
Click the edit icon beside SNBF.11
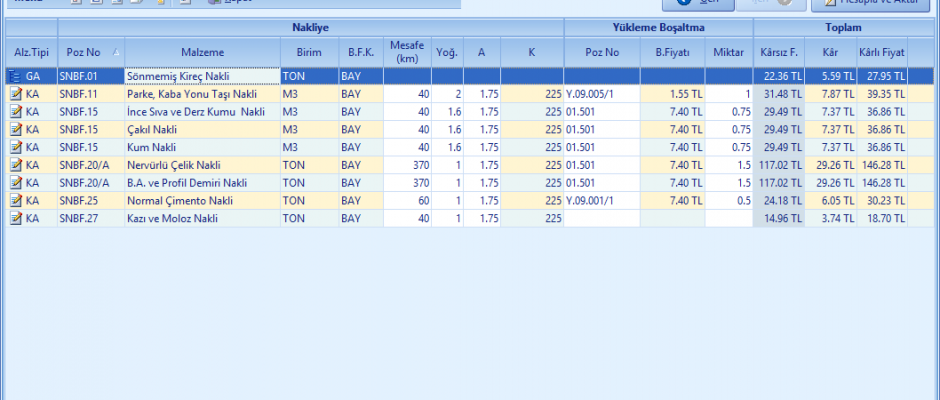tap(15, 94)
